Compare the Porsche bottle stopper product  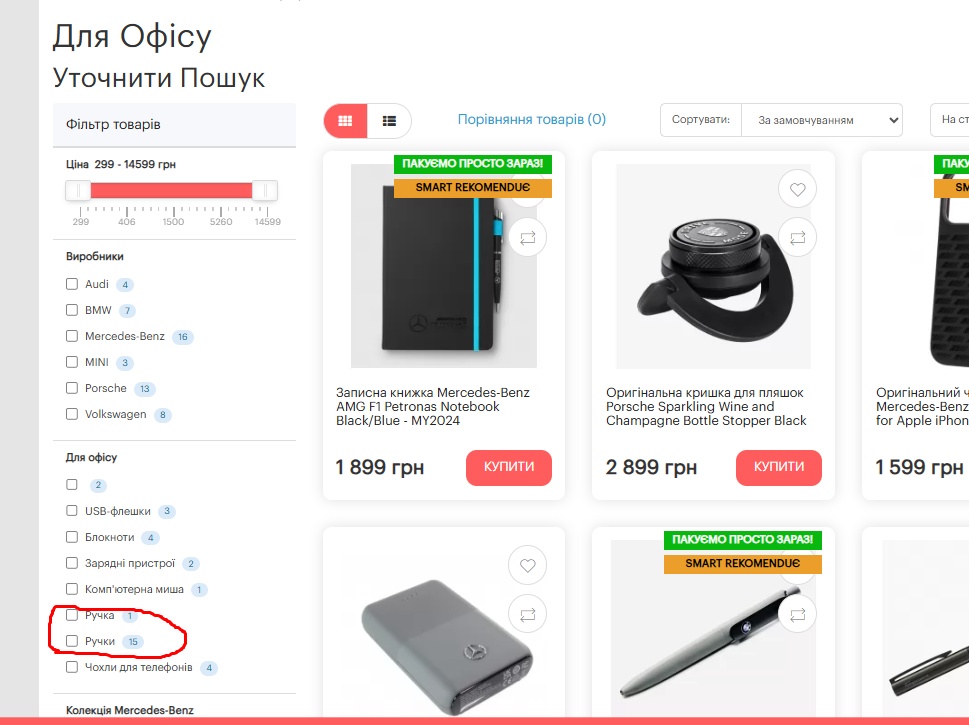(x=797, y=237)
